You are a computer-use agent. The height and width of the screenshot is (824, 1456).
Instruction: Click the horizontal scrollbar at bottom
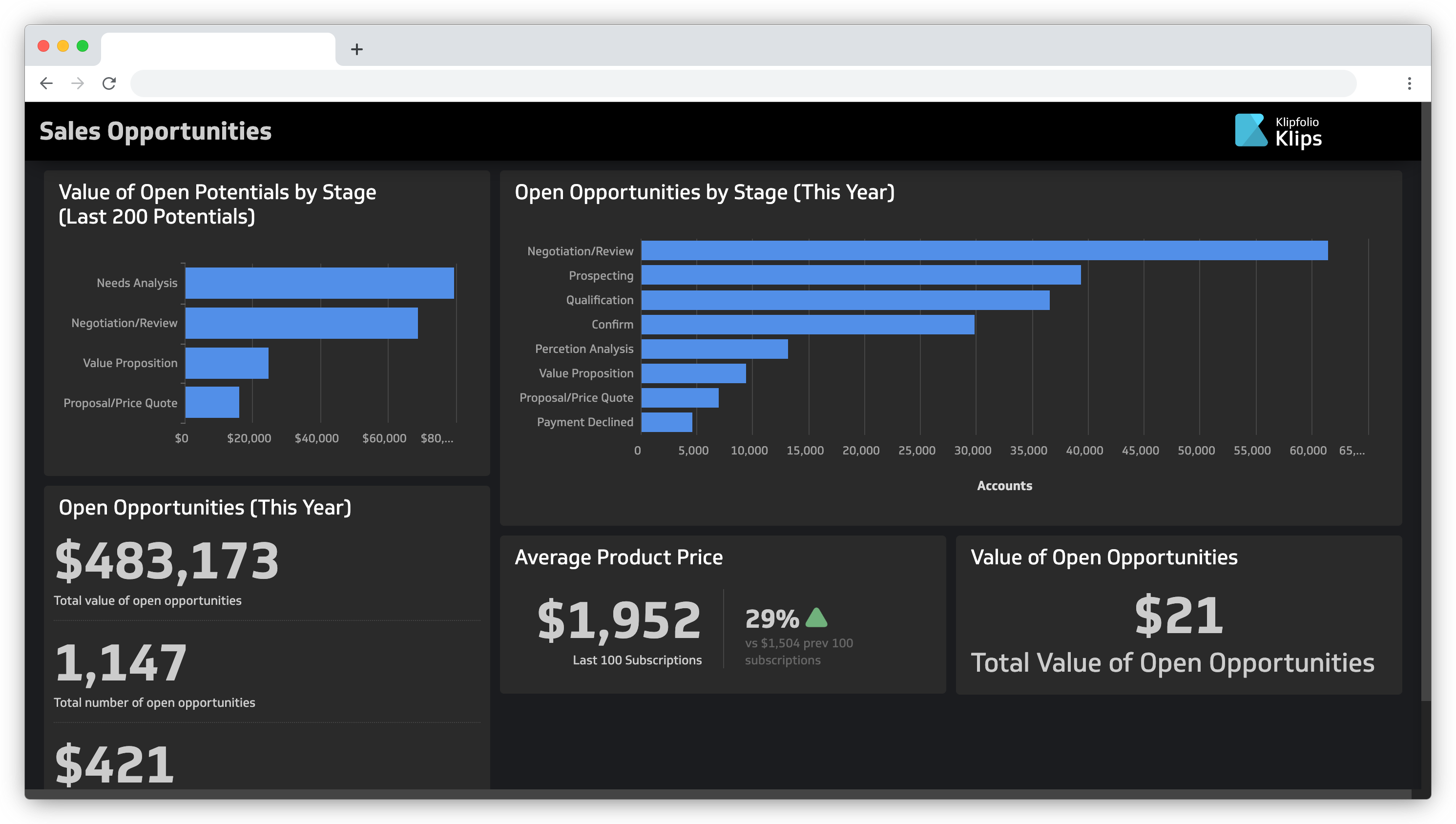[719, 795]
